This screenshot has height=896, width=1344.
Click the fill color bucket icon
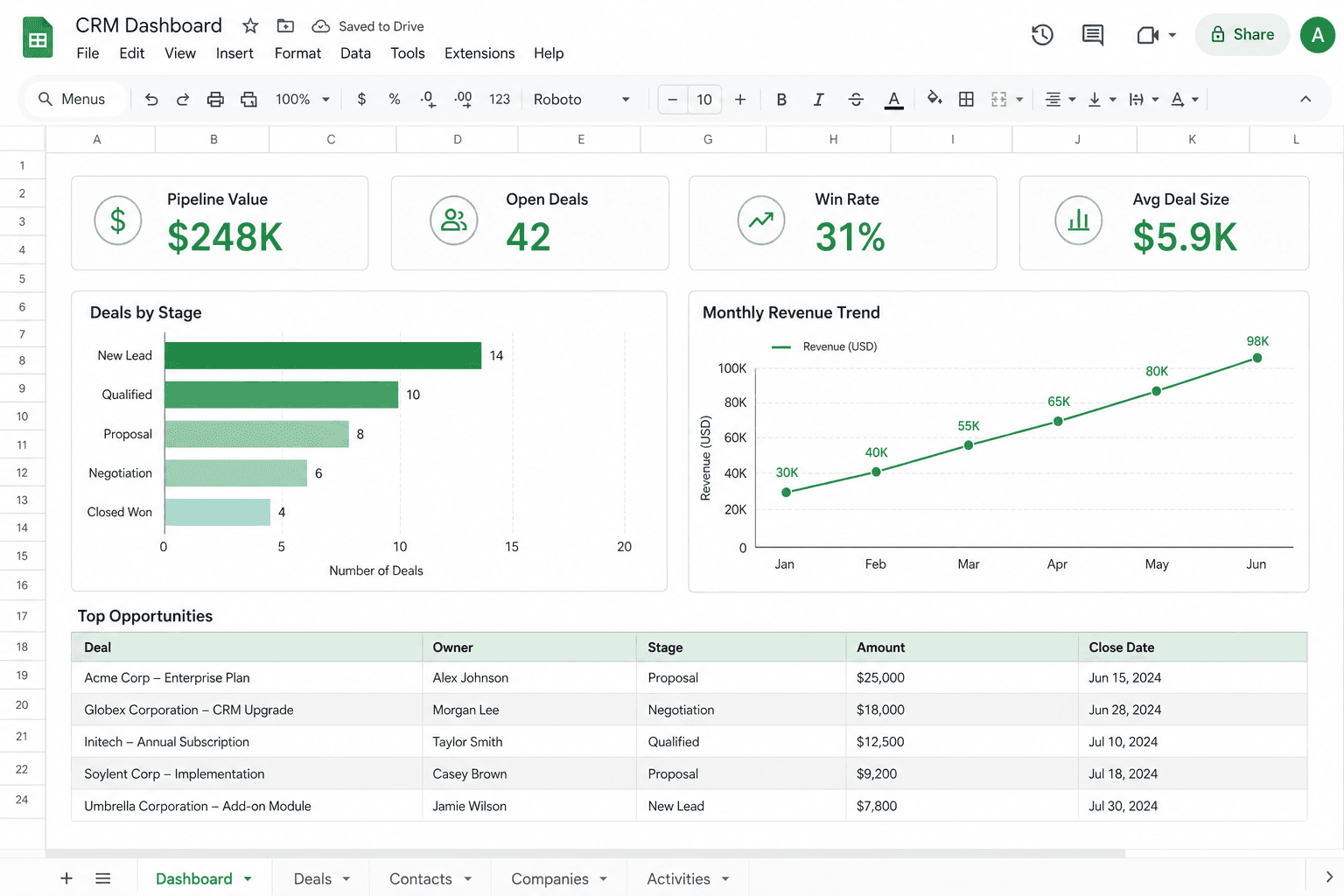click(934, 99)
